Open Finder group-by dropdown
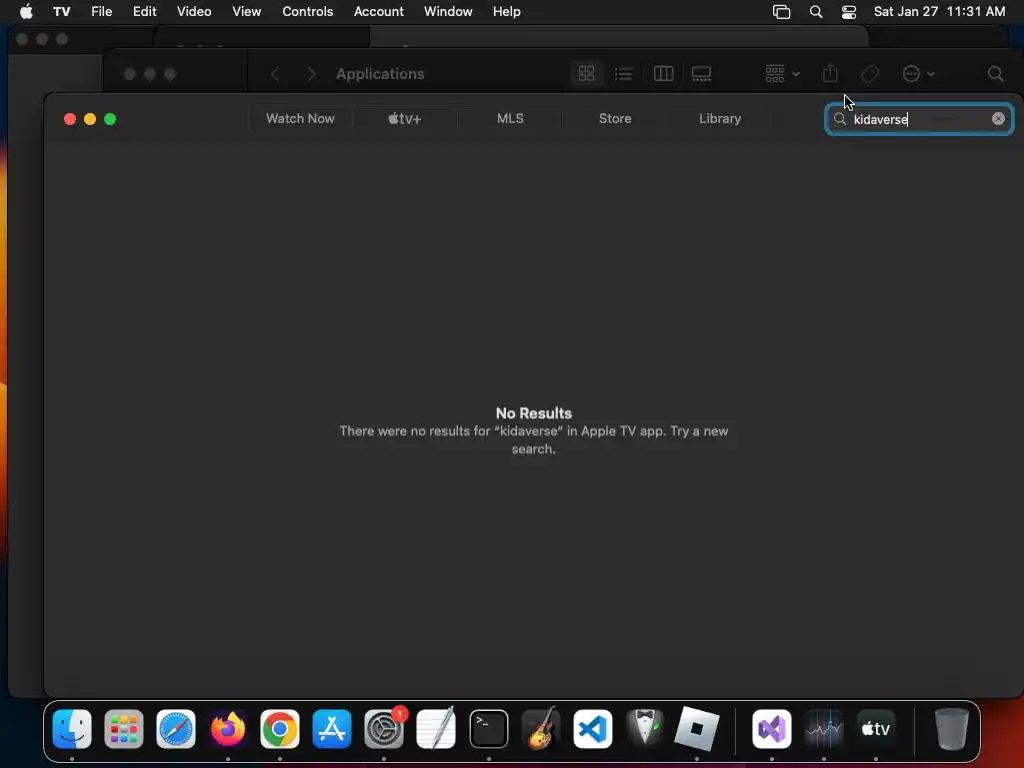1024x768 pixels. click(x=782, y=73)
